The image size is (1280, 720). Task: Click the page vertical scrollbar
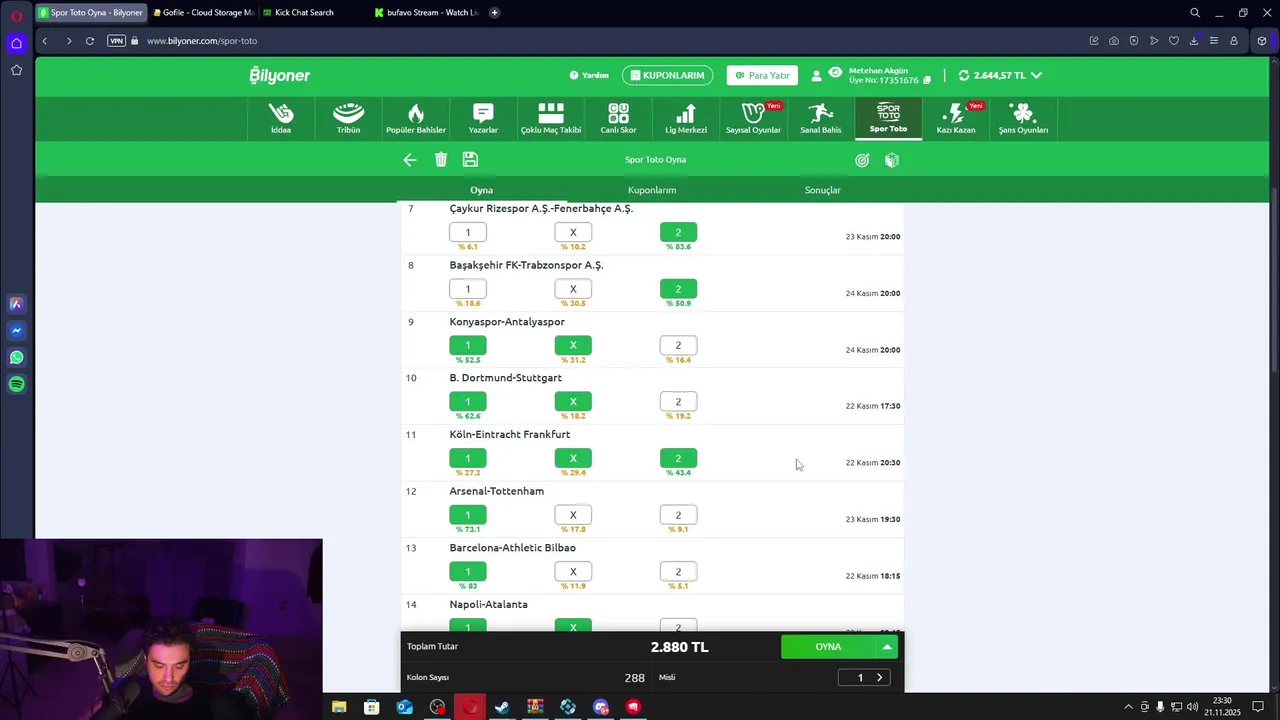1274,280
